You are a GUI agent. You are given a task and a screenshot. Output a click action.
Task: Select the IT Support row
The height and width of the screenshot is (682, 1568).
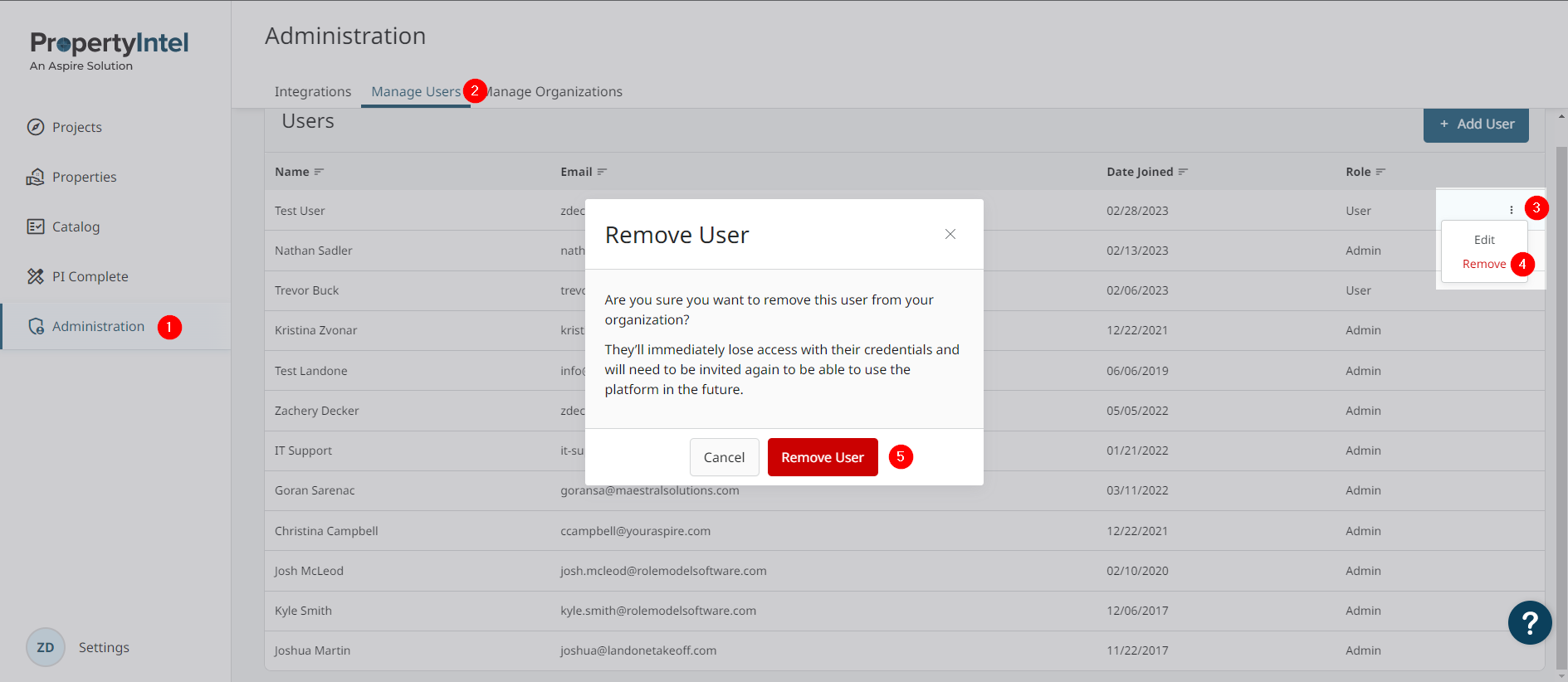coord(905,451)
